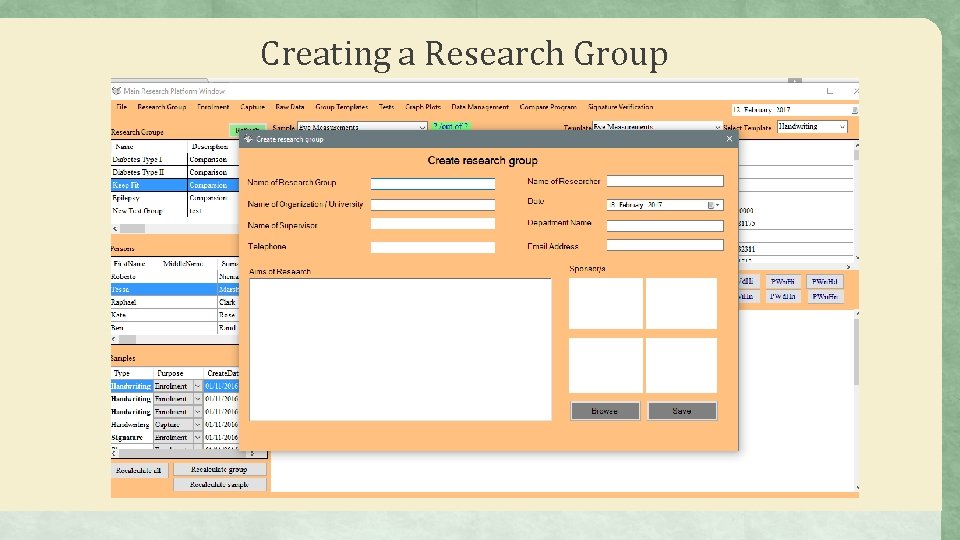Open the Capture menu

(252, 107)
